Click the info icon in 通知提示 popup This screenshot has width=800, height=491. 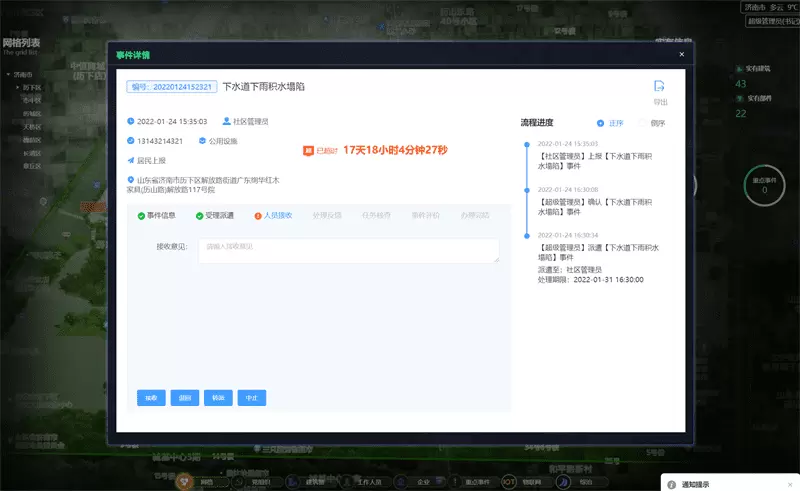671,484
